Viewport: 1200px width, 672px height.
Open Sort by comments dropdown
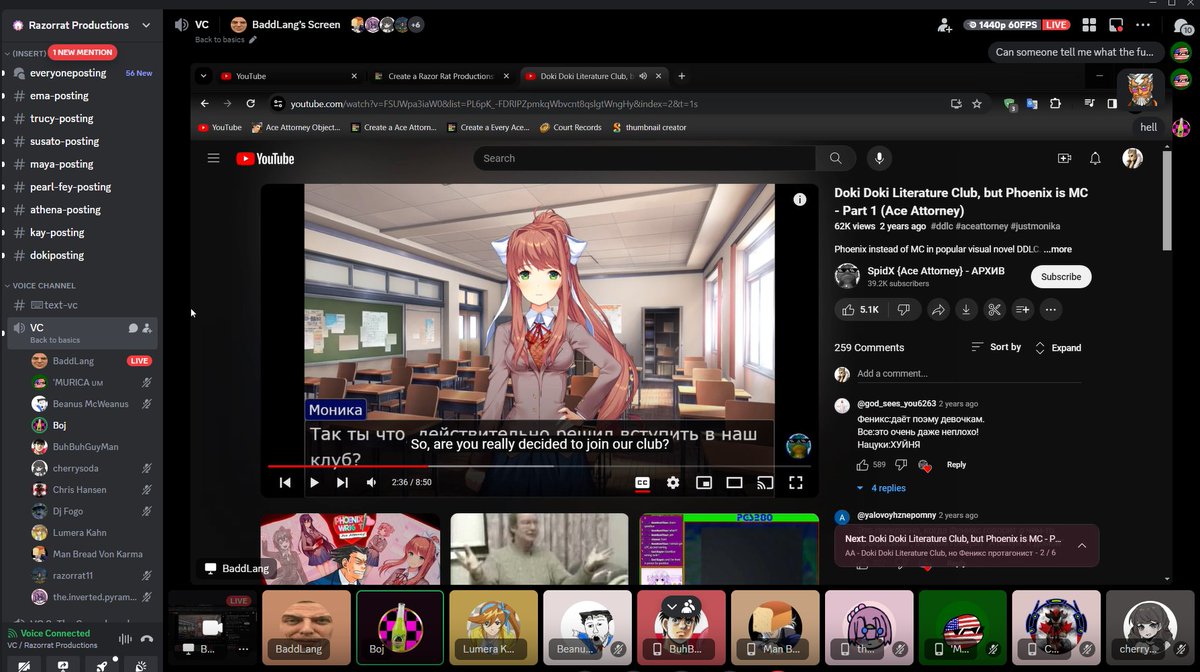click(x=996, y=347)
